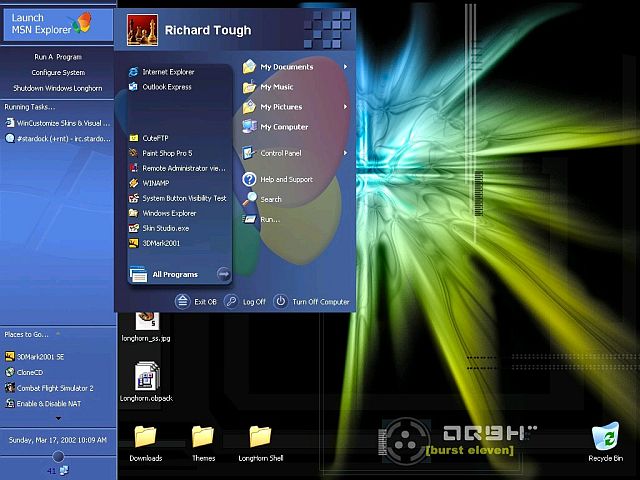Viewport: 640px width, 480px height.
Task: Expand the Control Panel submenu arrow
Action: point(345,153)
